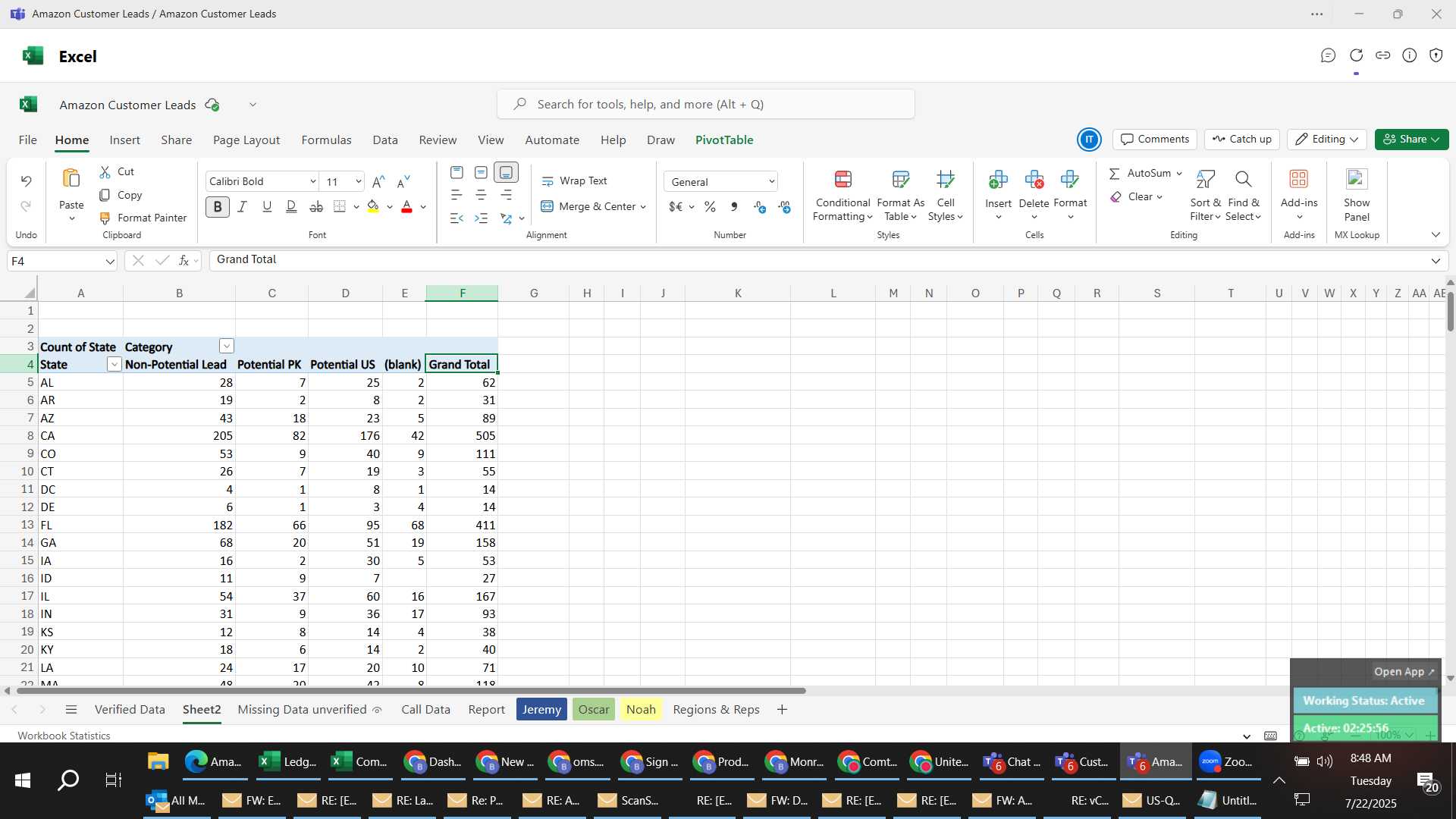Click the Paste clipboard icon
The height and width of the screenshot is (819, 1456).
coord(71,179)
